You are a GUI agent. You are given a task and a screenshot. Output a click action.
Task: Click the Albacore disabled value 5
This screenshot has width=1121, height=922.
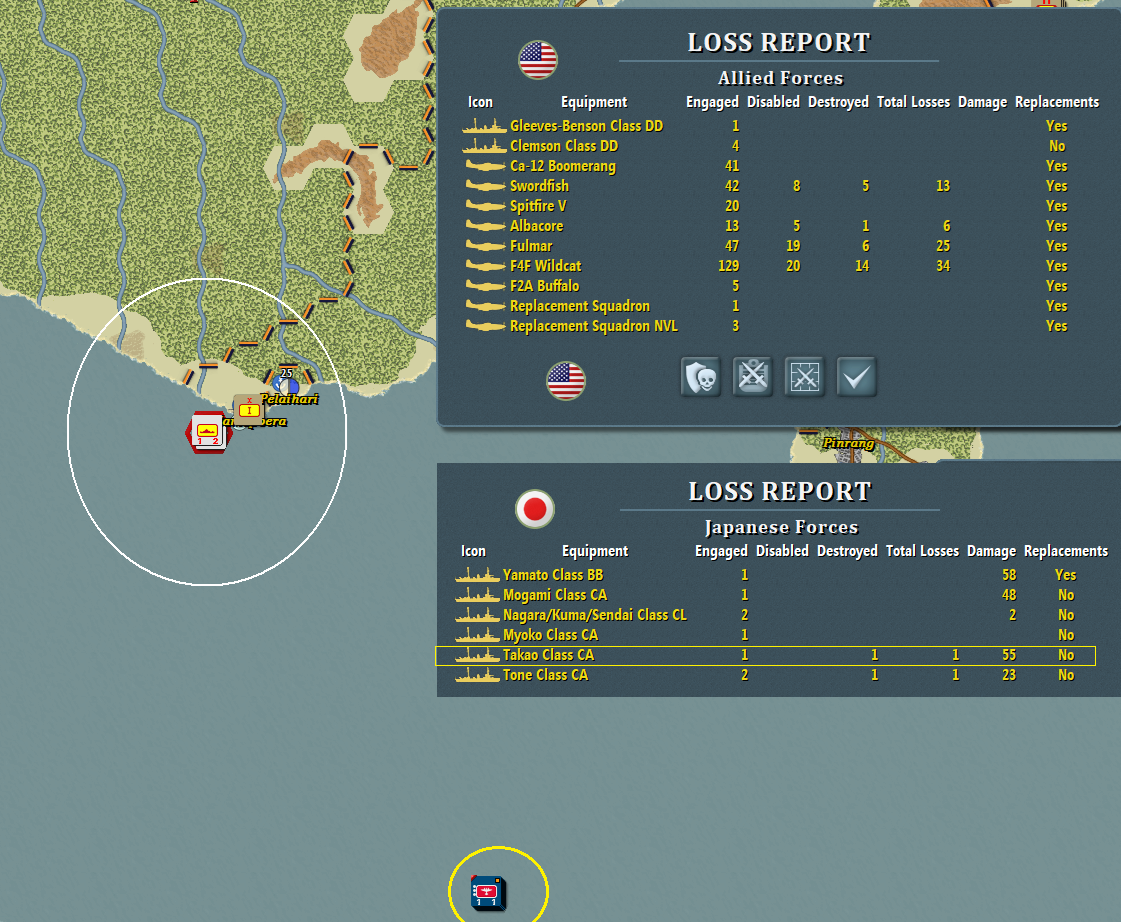click(x=796, y=227)
